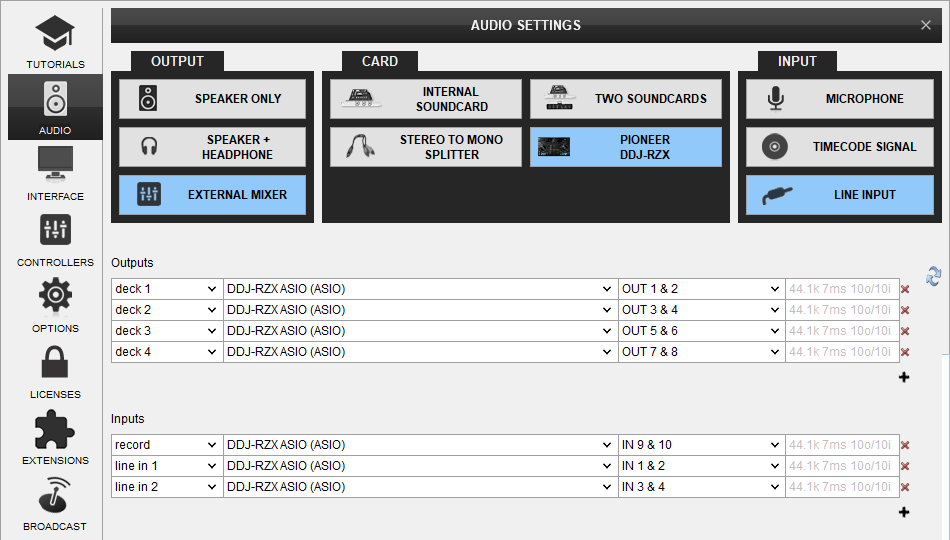Screen dimensions: 950x540
Task: Remove the deck 3 output row
Action: (x=905, y=331)
